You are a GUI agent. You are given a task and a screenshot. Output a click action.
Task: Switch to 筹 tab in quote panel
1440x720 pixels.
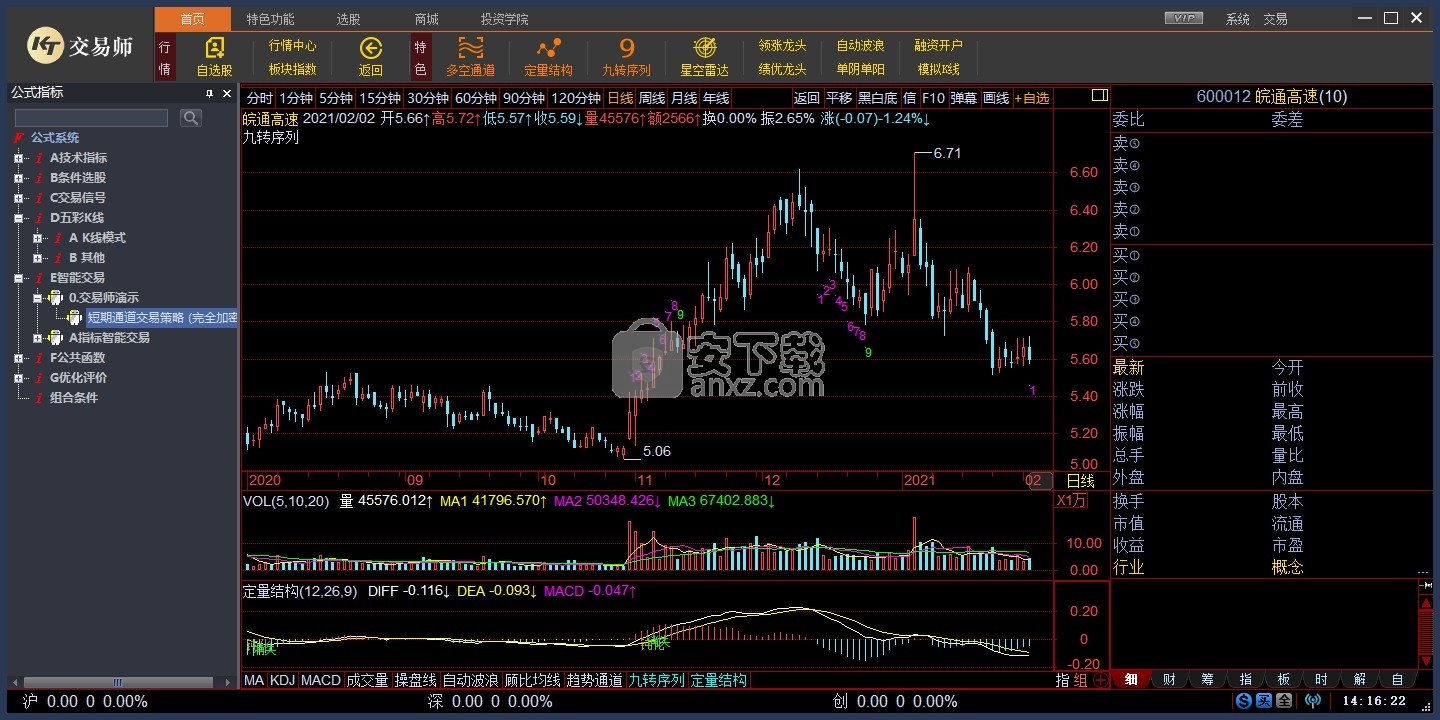1206,680
